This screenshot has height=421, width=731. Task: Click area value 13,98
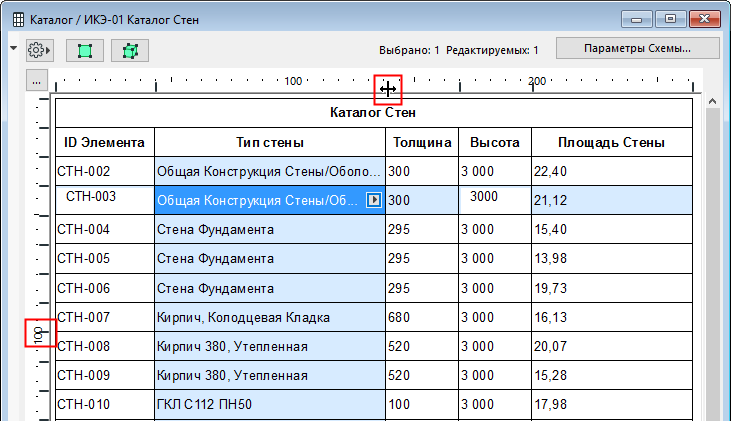tap(612, 258)
